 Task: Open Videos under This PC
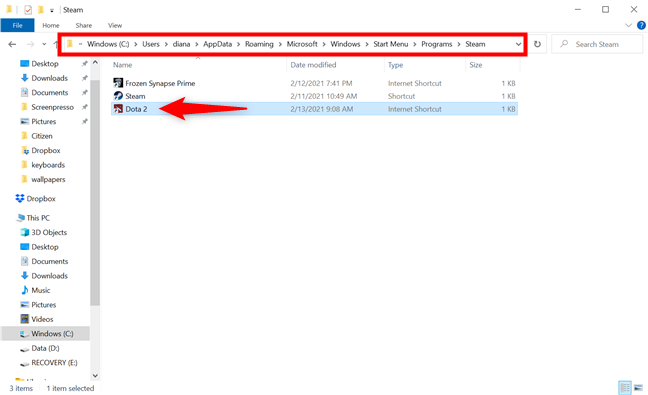[42, 319]
